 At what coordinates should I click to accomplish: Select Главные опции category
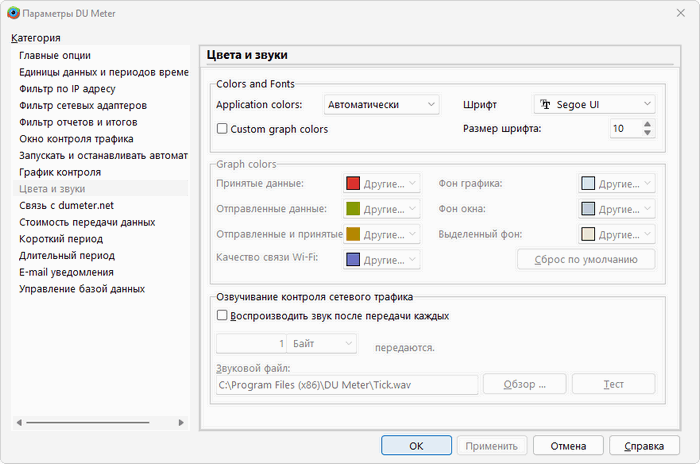click(x=54, y=56)
